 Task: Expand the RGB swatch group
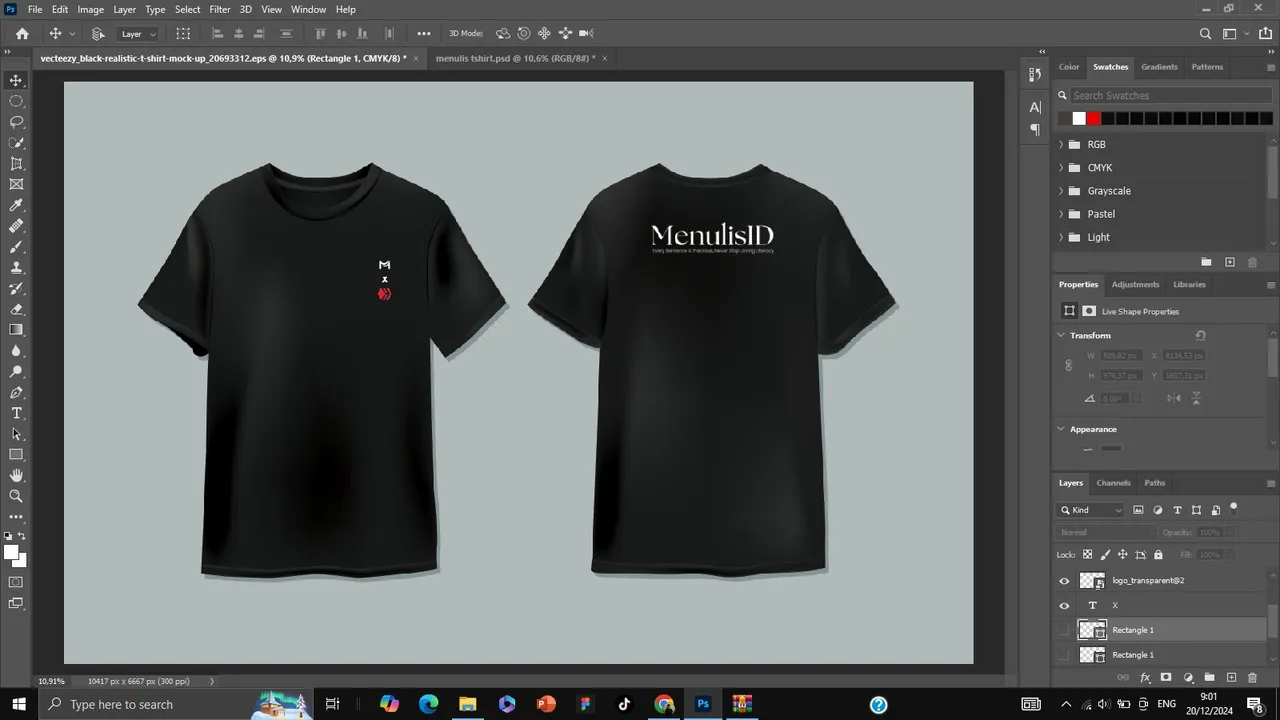(1061, 145)
